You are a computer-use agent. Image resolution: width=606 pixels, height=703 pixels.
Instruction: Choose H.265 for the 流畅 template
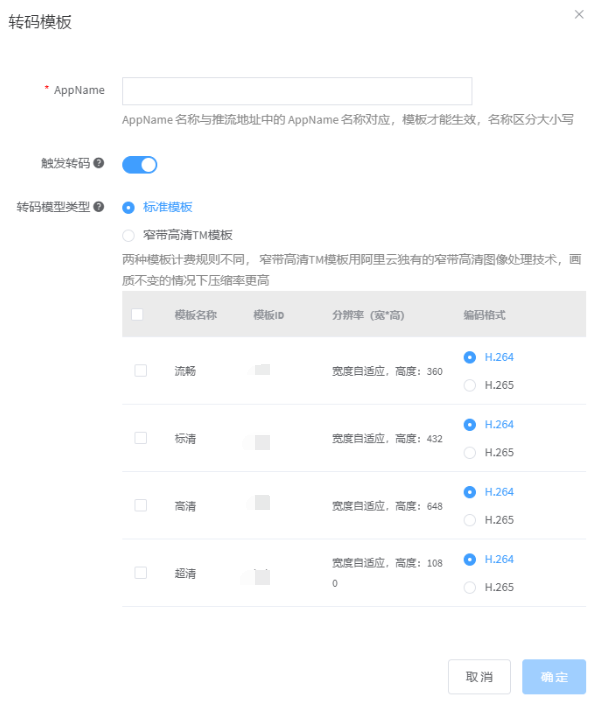470,385
